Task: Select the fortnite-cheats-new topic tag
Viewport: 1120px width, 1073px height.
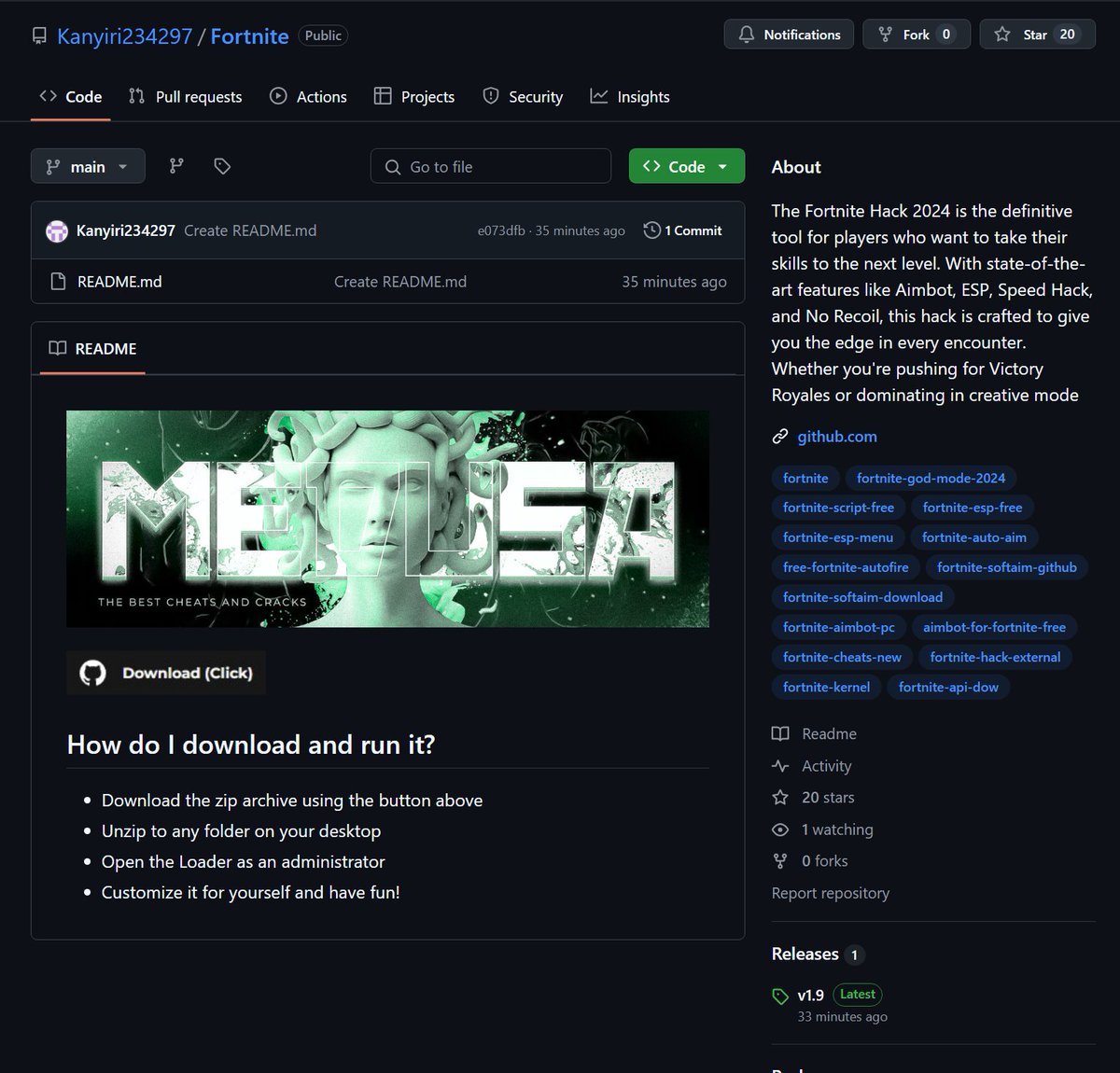Action: pyautogui.click(x=842, y=657)
